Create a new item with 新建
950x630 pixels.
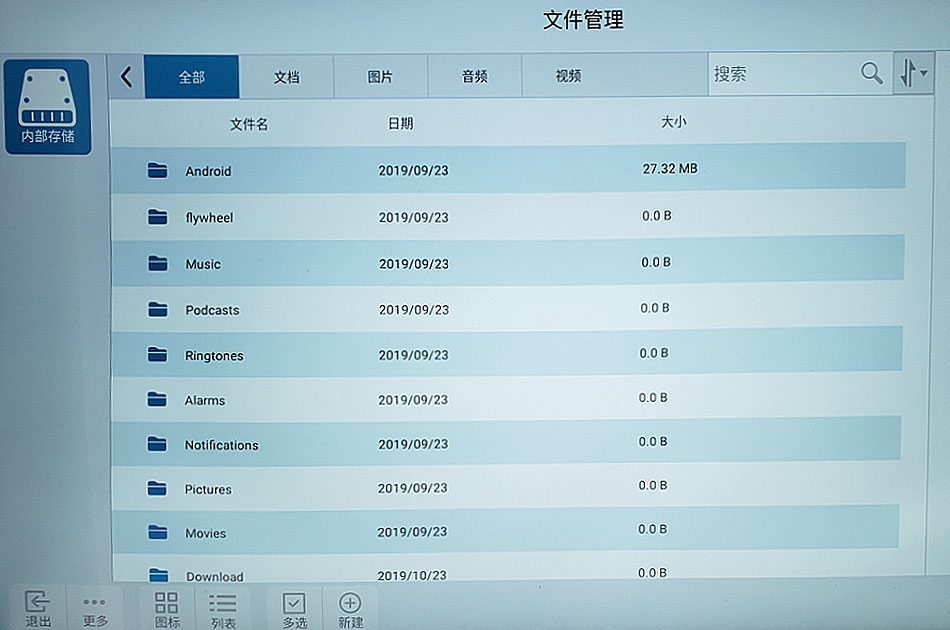point(350,608)
